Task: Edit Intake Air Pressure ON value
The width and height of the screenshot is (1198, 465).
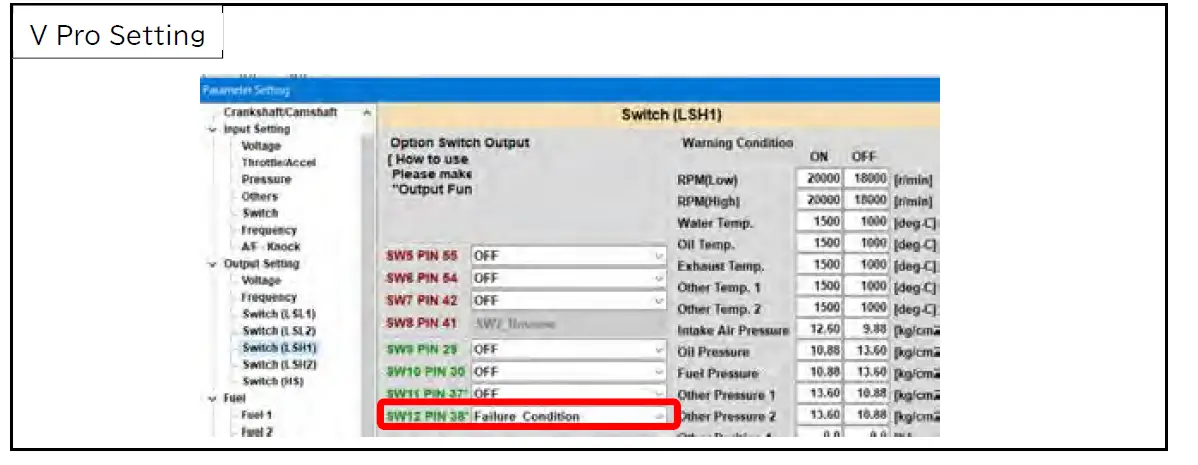Action: tap(819, 330)
